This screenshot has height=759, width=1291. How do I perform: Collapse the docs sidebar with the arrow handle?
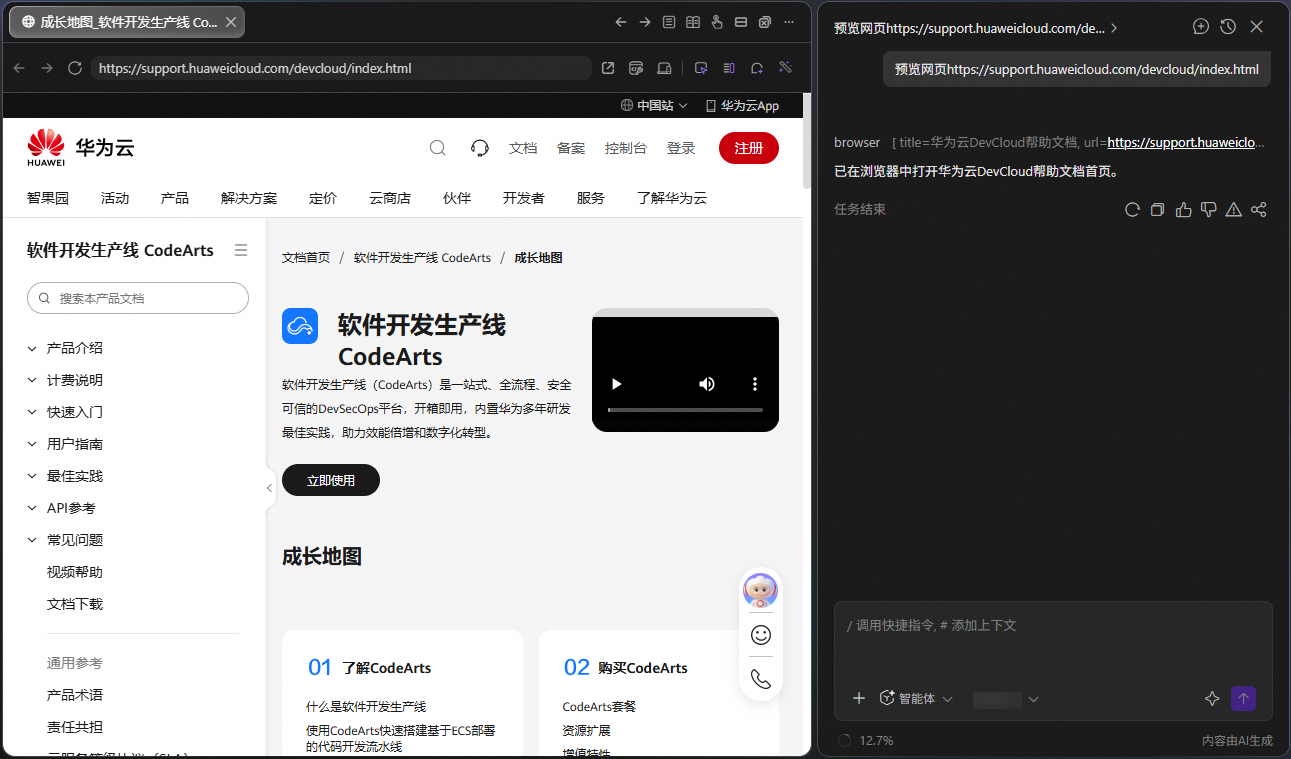(269, 488)
